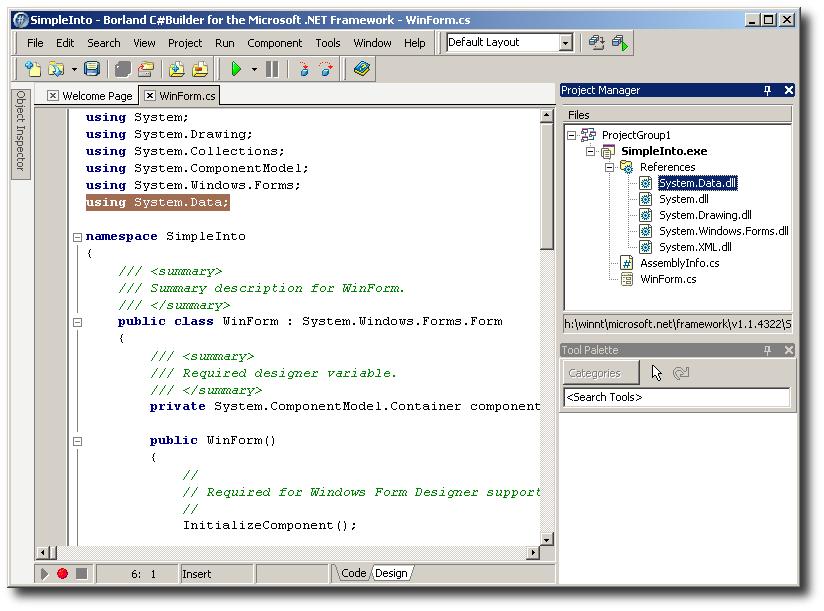The width and height of the screenshot is (824, 611).
Task: Click the Set Debug Desktop icon
Action: pos(620,43)
